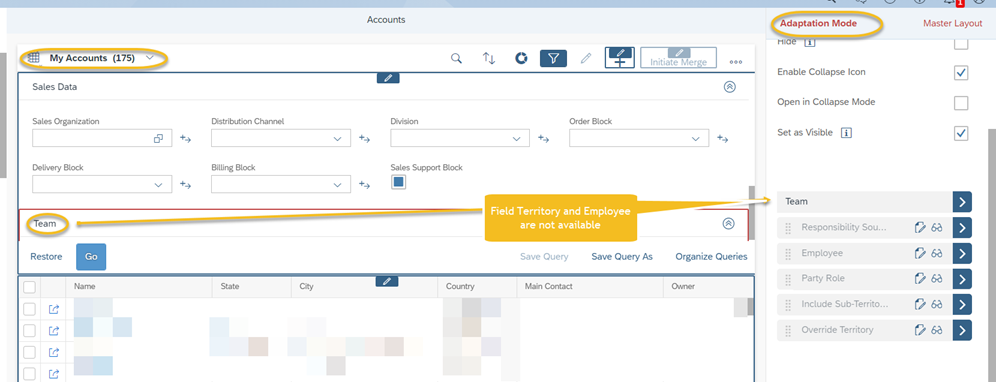Click the Main Contact column header
Screen dimensions: 996x382
(x=590, y=287)
